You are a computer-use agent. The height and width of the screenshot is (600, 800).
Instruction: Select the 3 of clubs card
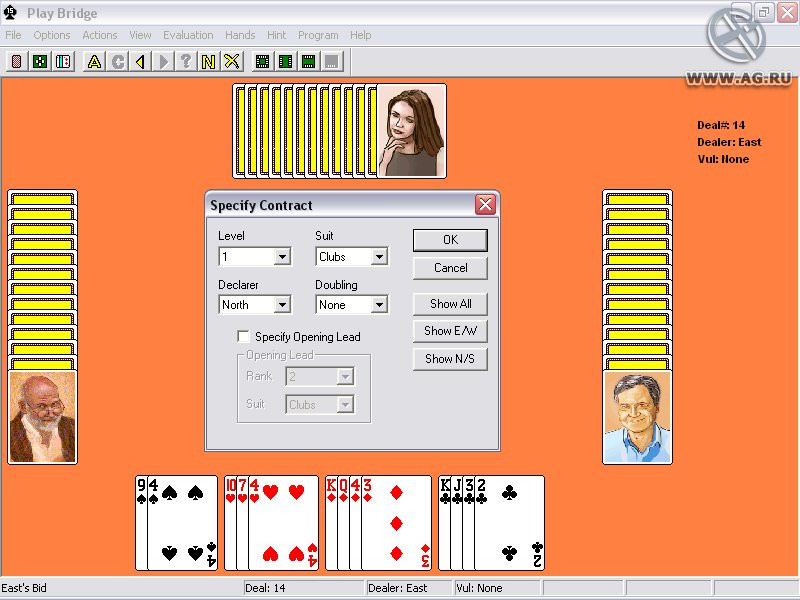pos(469,523)
